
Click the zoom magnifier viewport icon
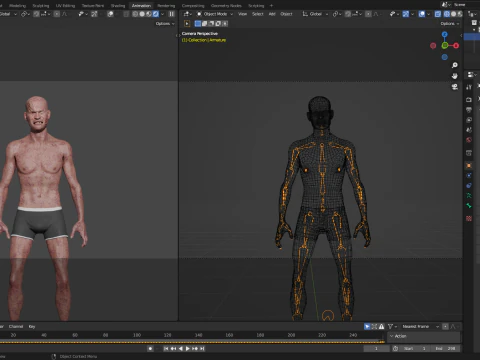point(455,65)
